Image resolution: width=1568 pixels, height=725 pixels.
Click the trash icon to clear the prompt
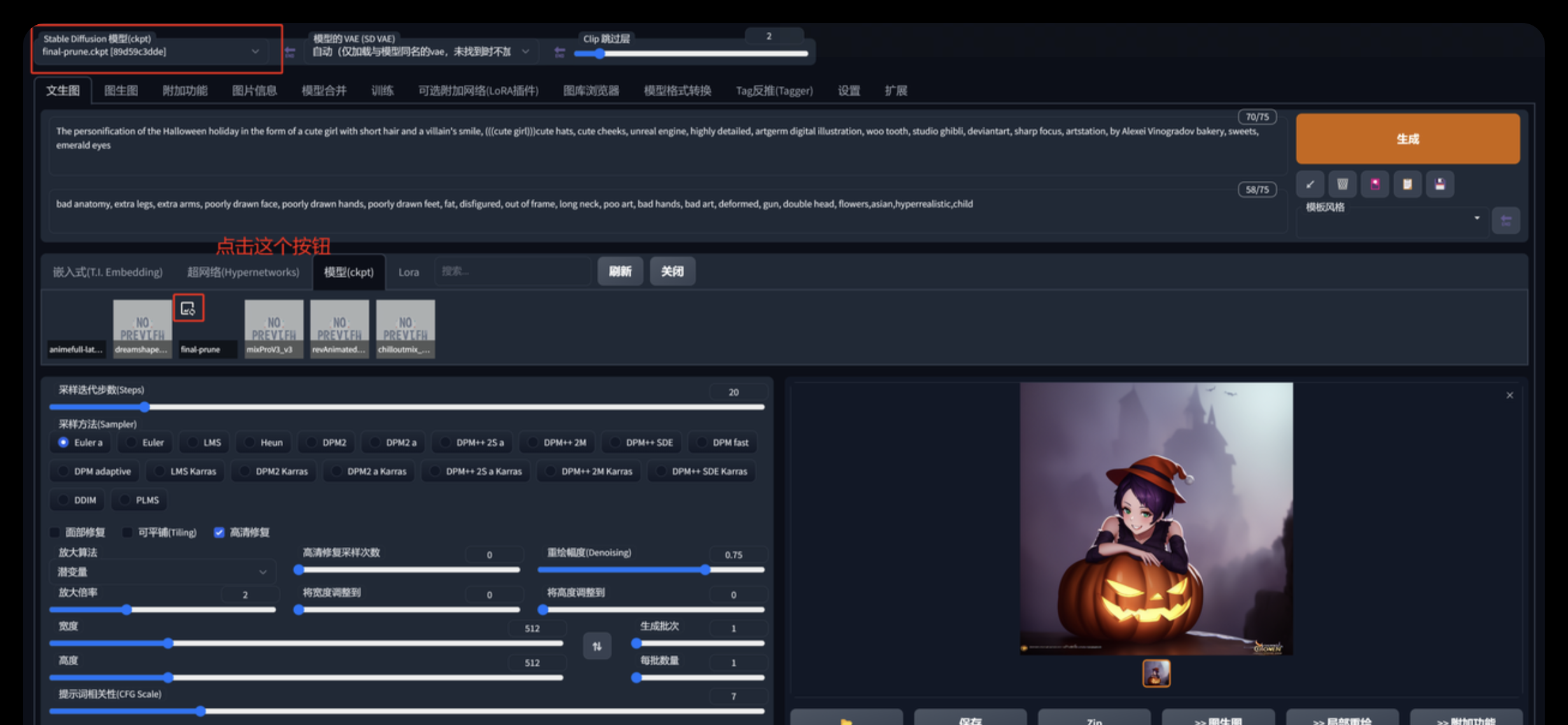[x=1342, y=185]
